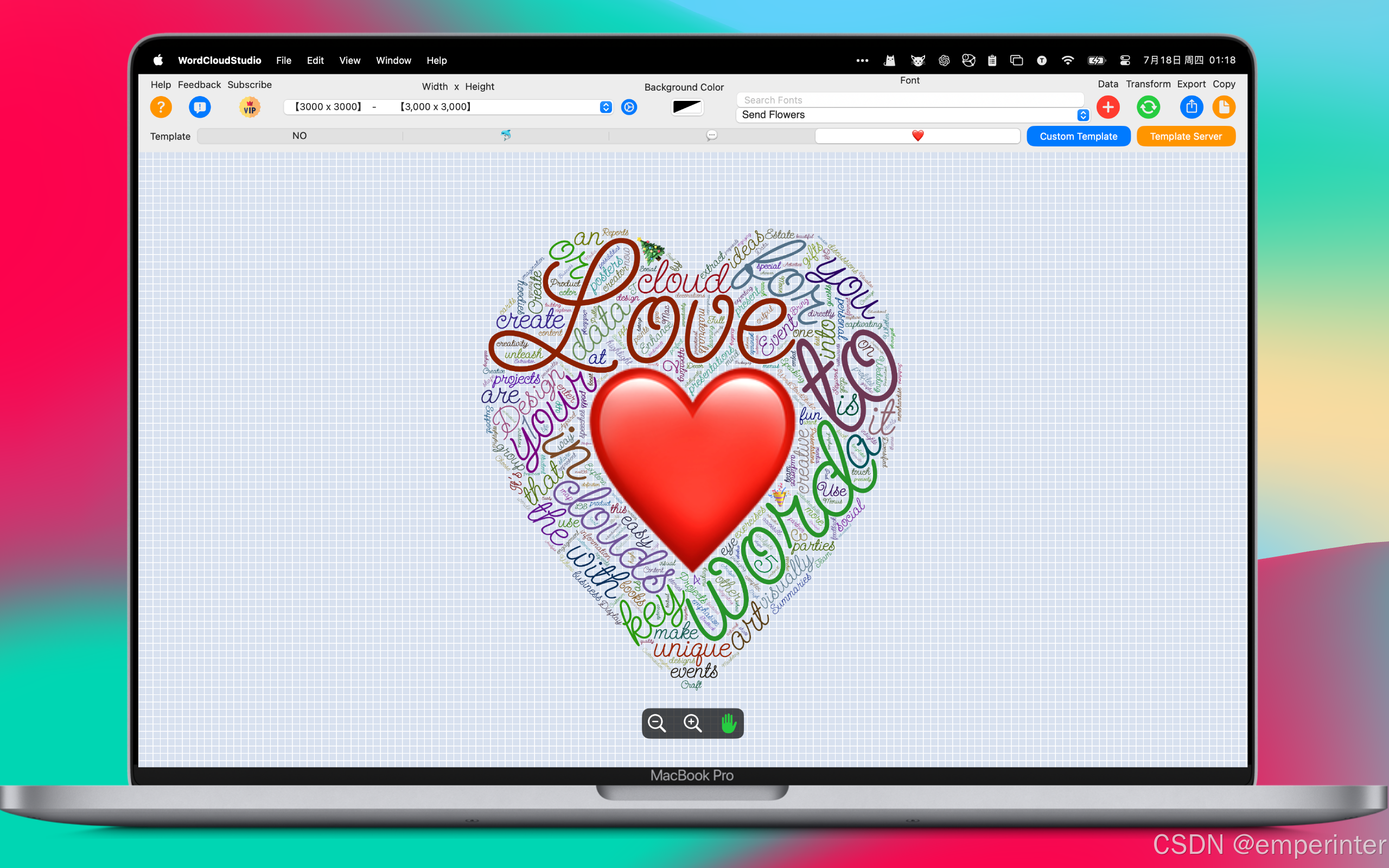Toggle the VIP subscription status icon
The image size is (1389, 868).
tap(250, 107)
